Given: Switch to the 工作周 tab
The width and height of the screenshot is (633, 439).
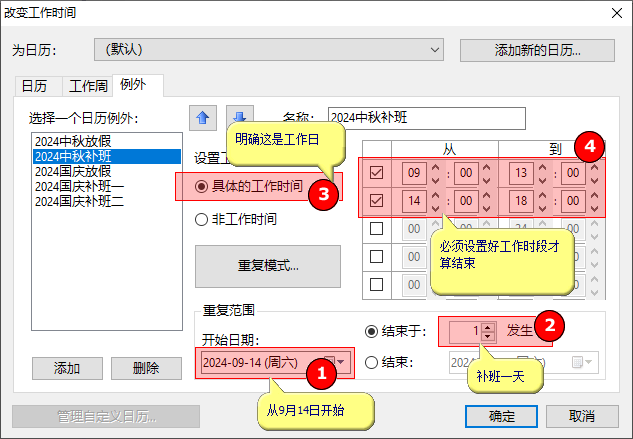Looking at the screenshot, I should (88, 86).
